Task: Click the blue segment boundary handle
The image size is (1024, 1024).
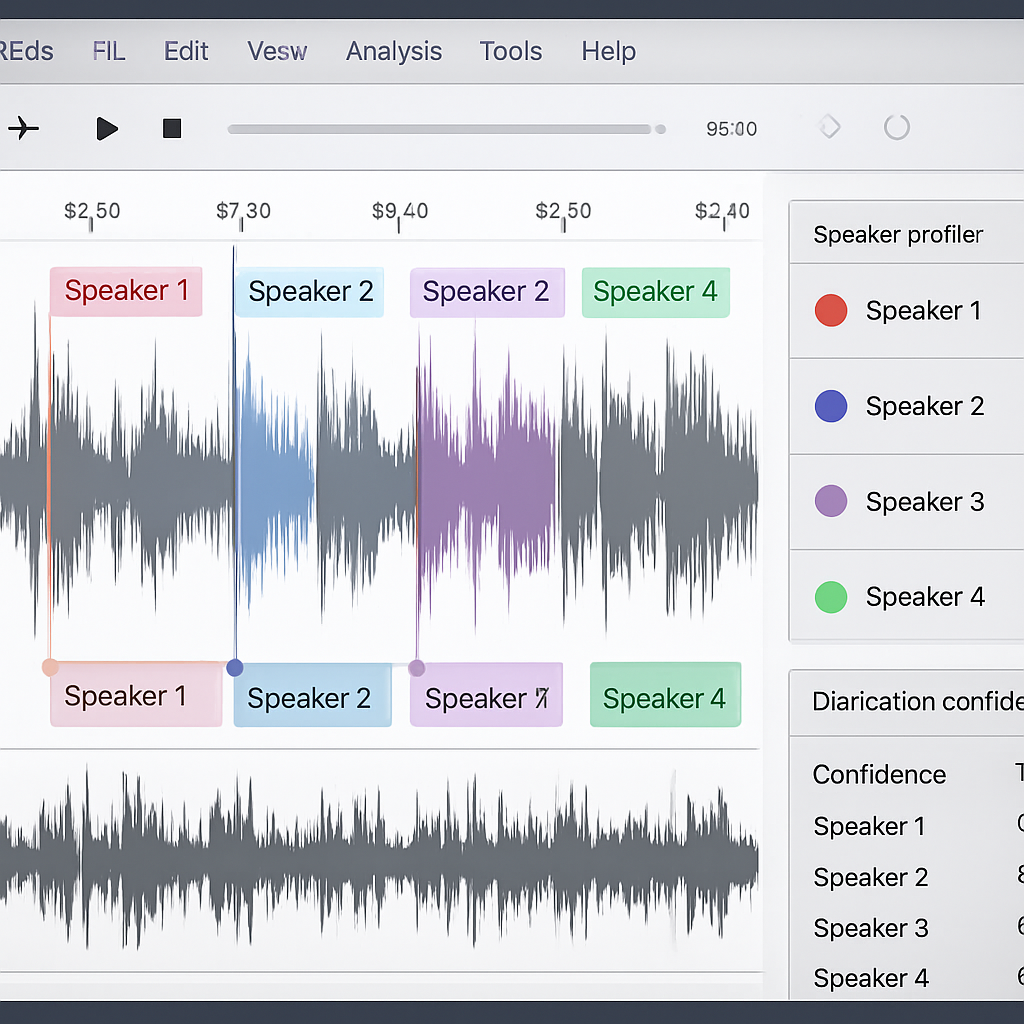Action: (234, 667)
